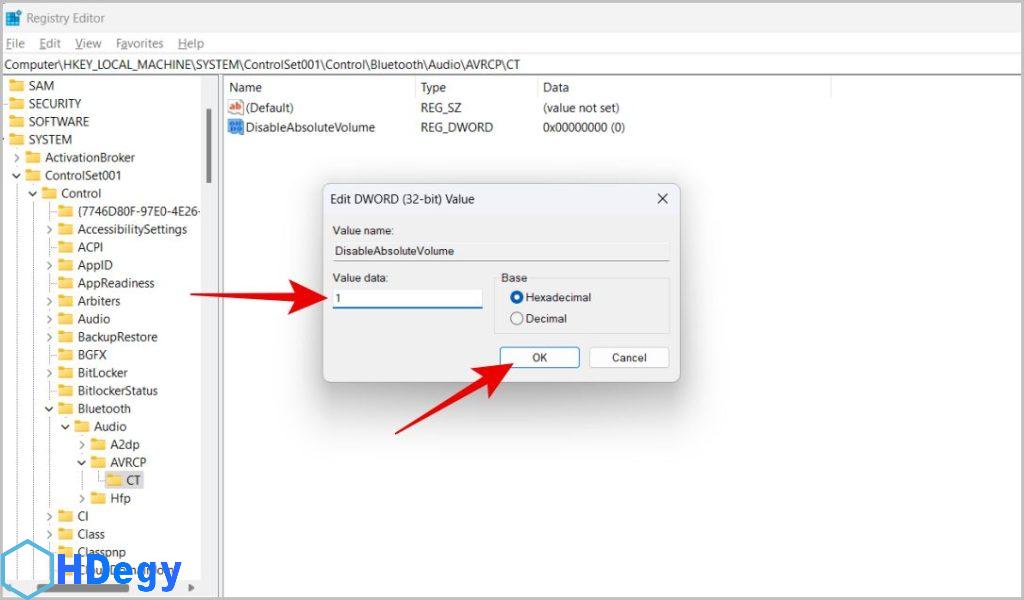Open the Favorites menu
The height and width of the screenshot is (600, 1024).
[139, 43]
